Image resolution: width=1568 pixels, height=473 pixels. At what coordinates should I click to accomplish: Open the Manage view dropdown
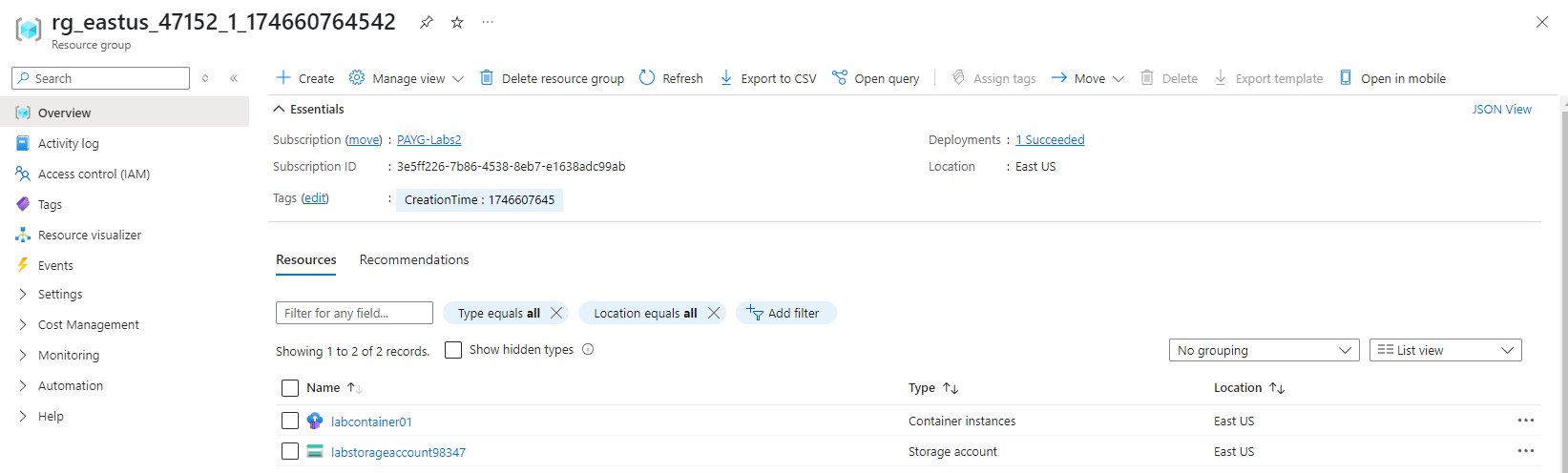[x=407, y=78]
